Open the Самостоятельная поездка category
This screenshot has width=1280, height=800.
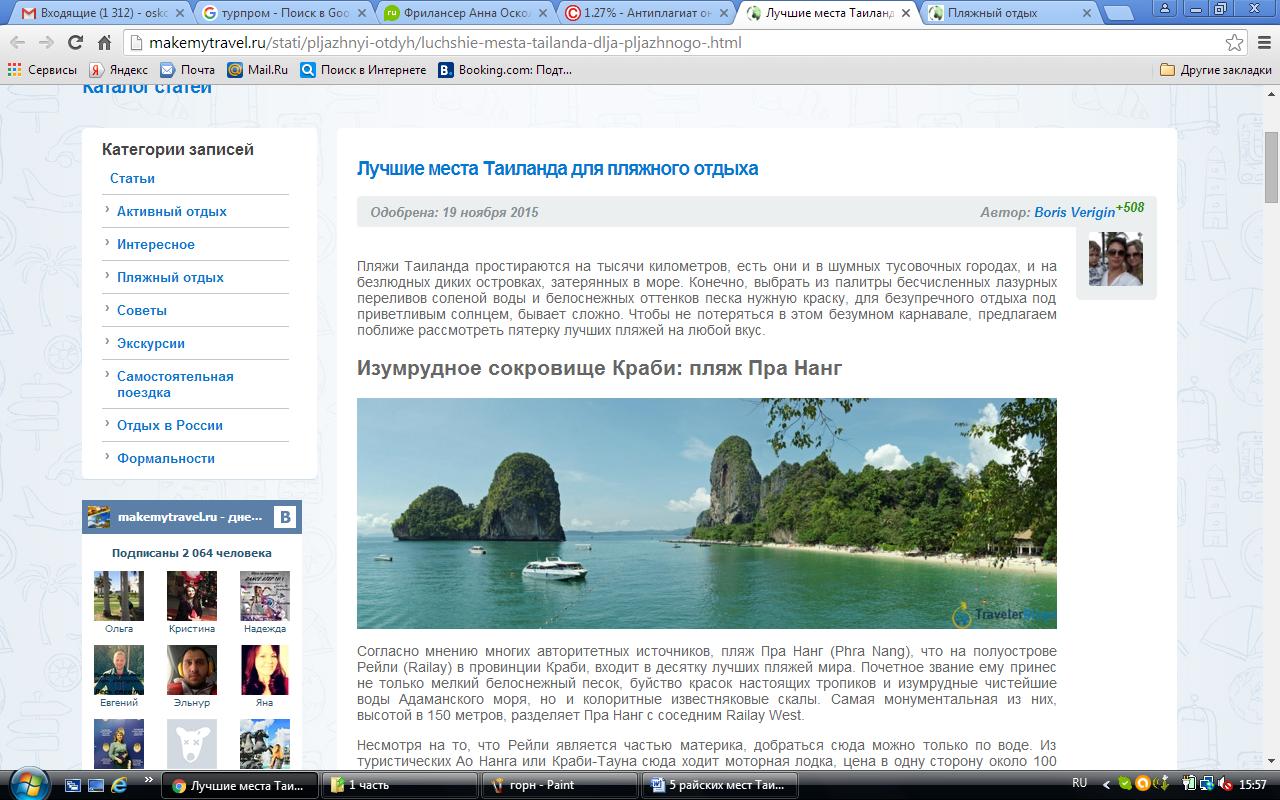(x=175, y=384)
